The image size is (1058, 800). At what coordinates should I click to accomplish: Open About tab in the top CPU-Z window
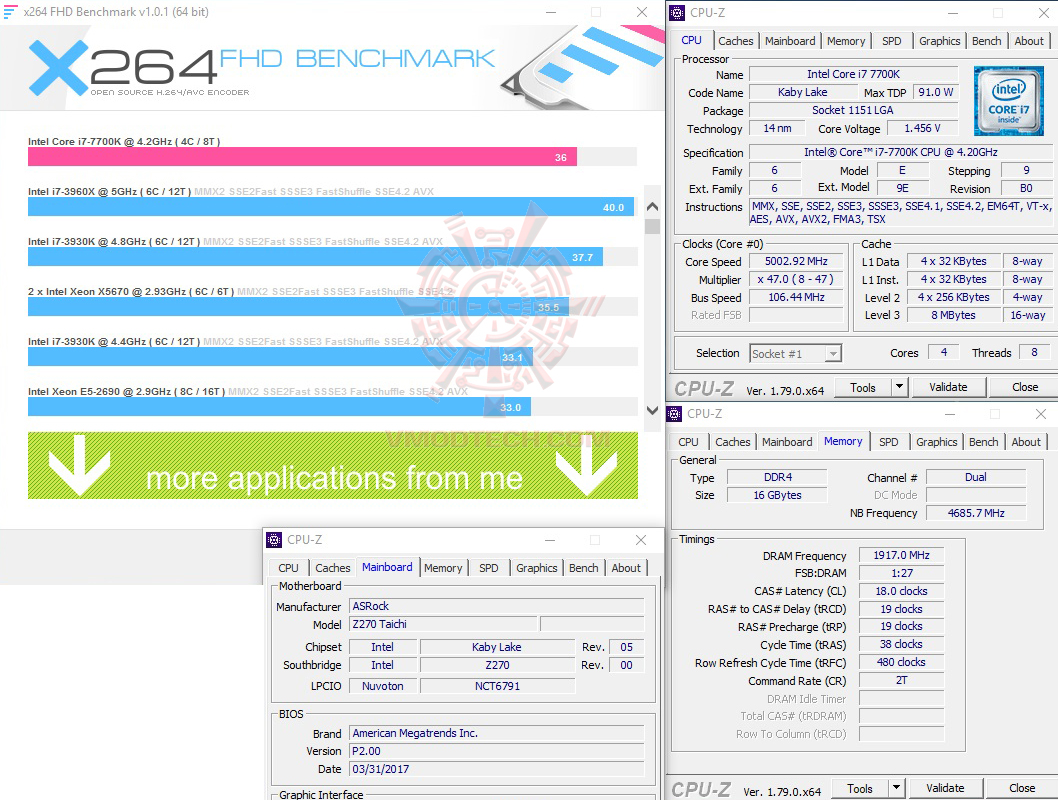(x=1029, y=41)
